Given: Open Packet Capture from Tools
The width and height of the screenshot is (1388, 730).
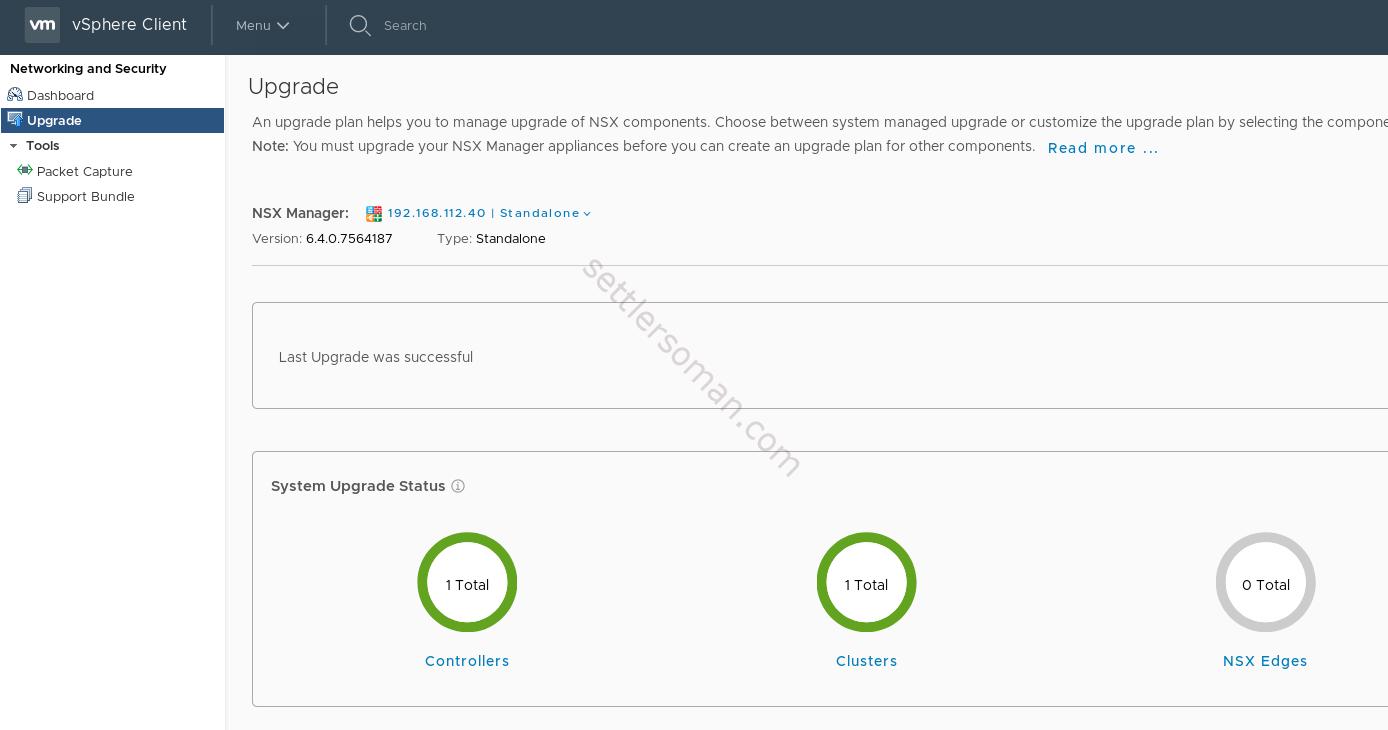Looking at the screenshot, I should point(84,171).
